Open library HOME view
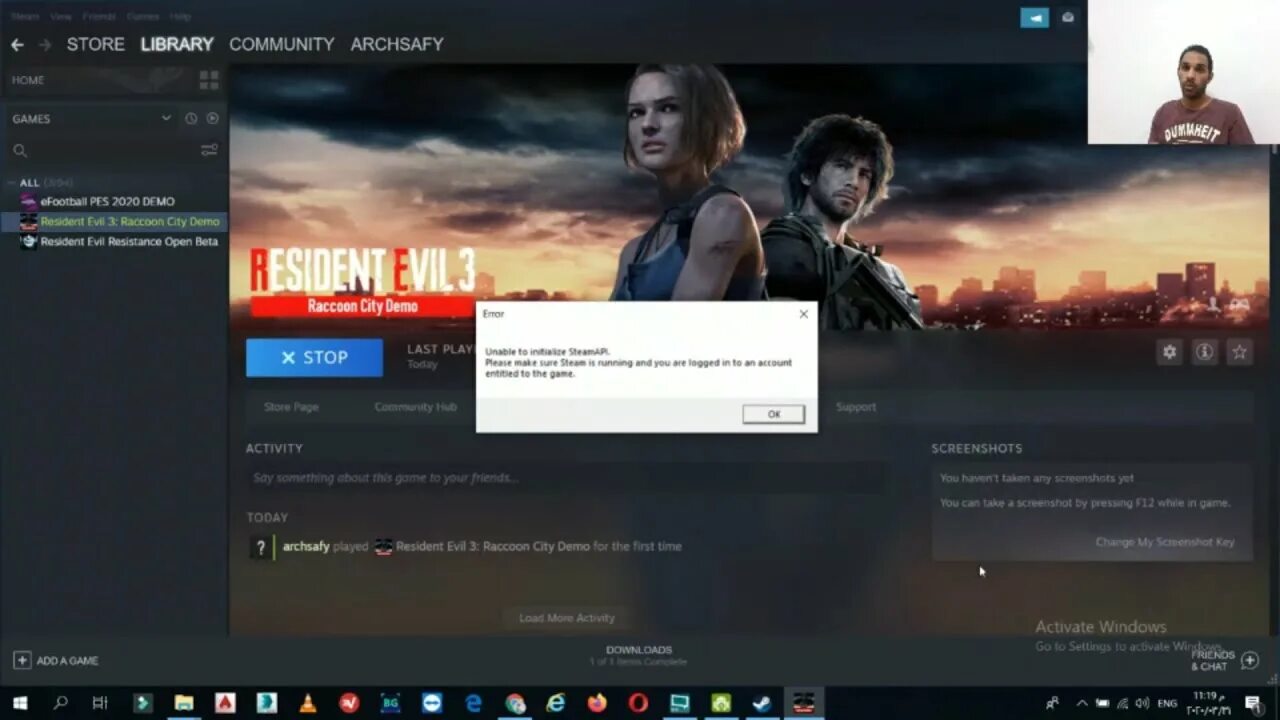1280x720 pixels. 28,80
